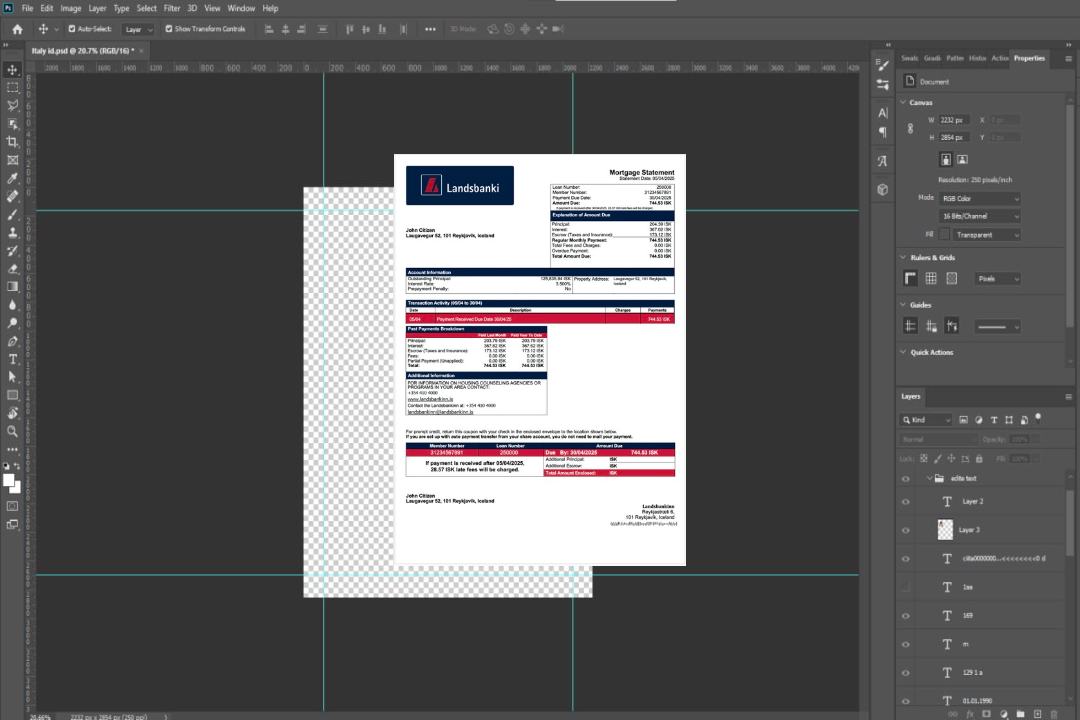The width and height of the screenshot is (1080, 720).
Task: Hide the '01.01.1990' text layer
Action: click(906, 701)
